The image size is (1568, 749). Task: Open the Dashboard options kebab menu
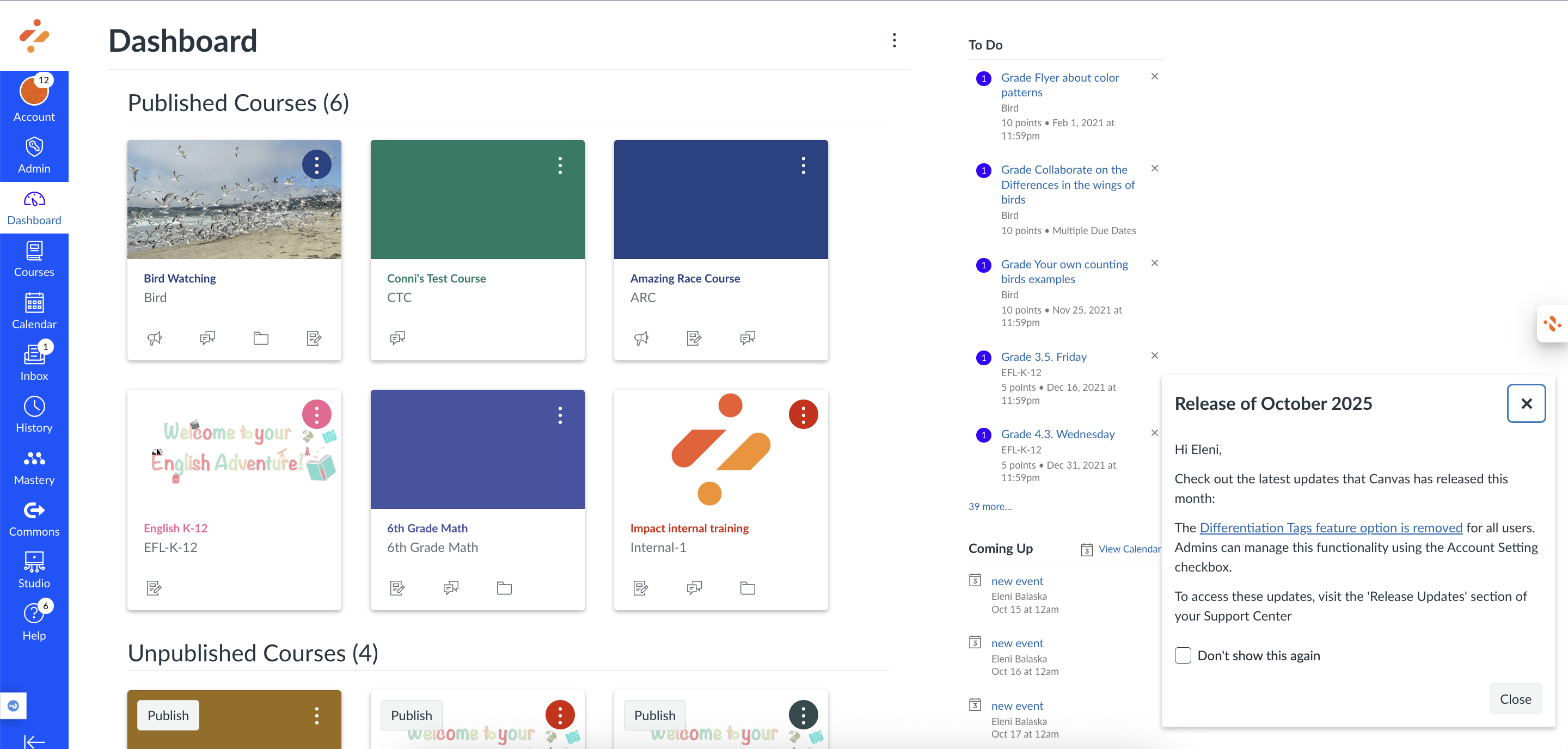click(x=893, y=41)
